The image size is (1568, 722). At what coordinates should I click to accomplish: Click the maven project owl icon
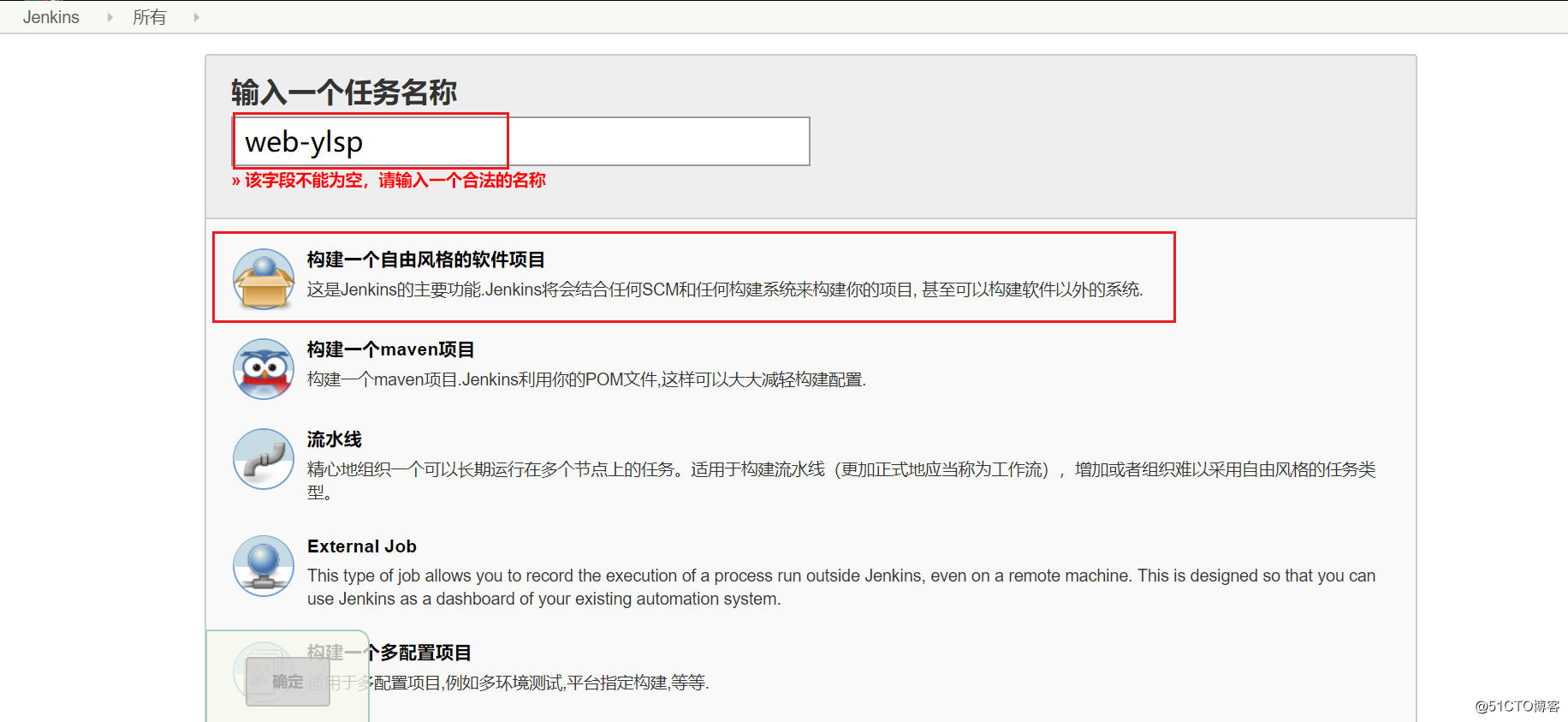pos(264,369)
